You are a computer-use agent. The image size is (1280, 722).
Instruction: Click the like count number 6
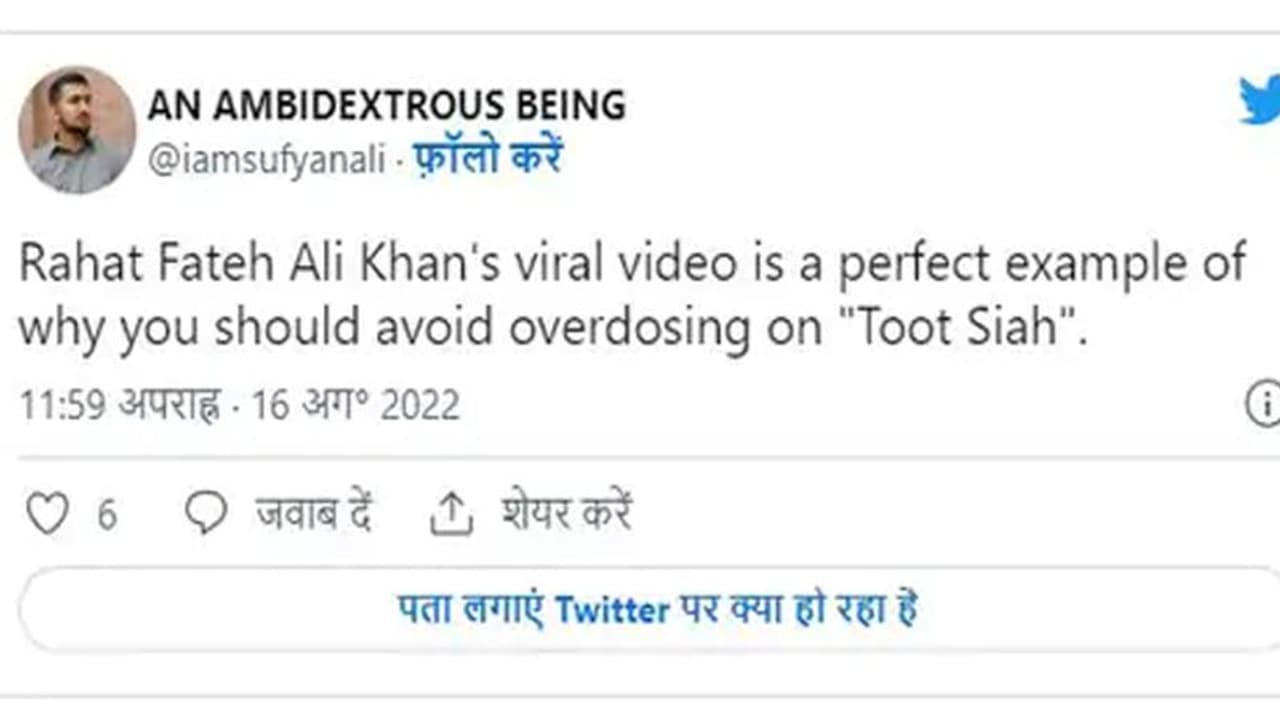pyautogui.click(x=107, y=515)
